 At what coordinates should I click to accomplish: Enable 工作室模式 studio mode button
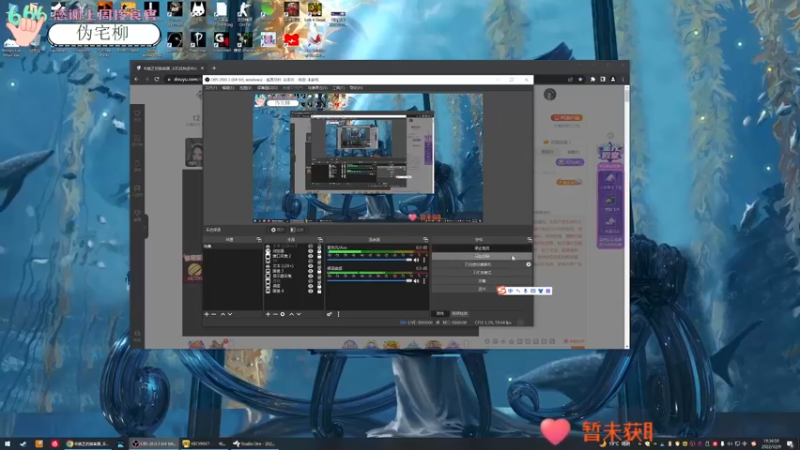tap(482, 272)
